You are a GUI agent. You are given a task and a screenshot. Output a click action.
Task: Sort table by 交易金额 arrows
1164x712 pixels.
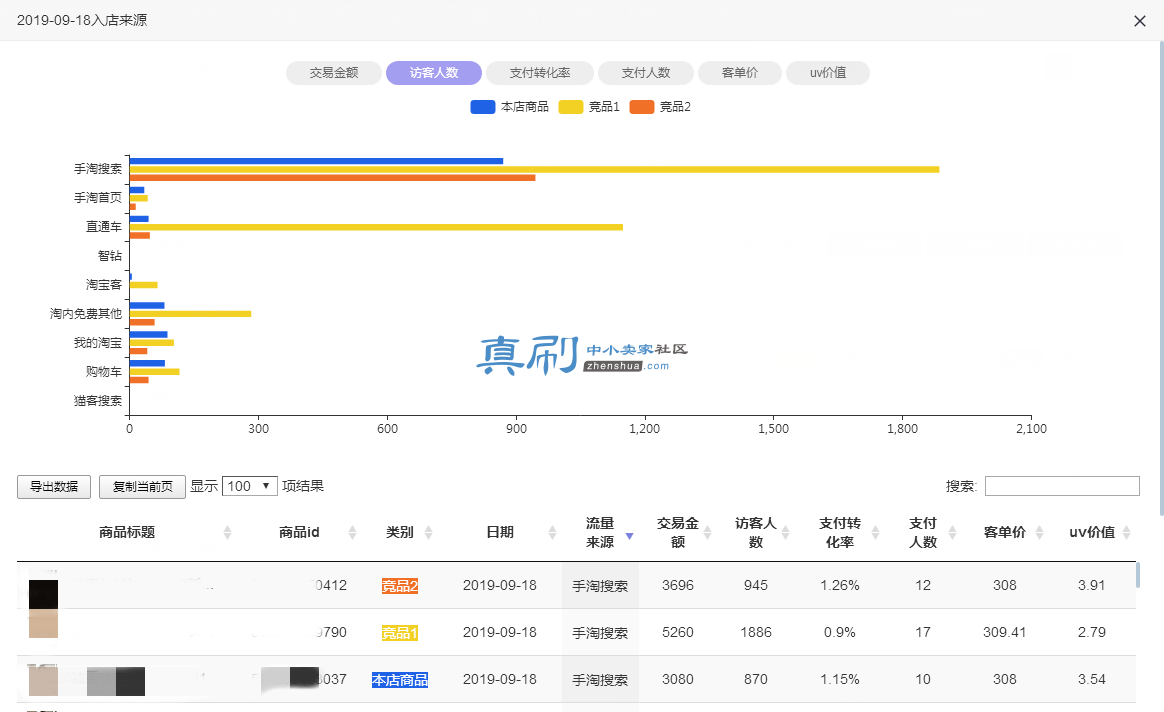coord(707,532)
